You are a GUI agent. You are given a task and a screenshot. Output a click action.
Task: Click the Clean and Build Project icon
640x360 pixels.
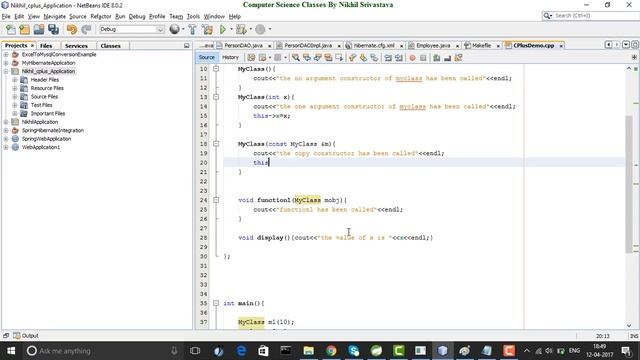pyautogui.click(x=207, y=29)
